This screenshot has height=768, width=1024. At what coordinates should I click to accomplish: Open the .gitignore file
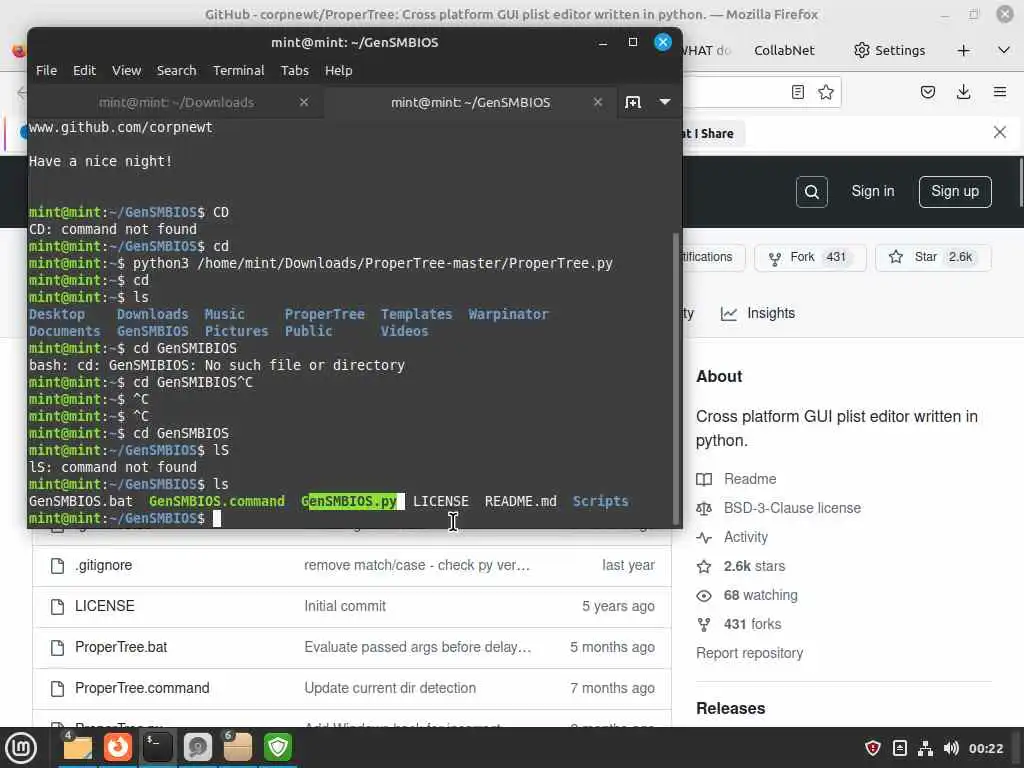coord(103,566)
